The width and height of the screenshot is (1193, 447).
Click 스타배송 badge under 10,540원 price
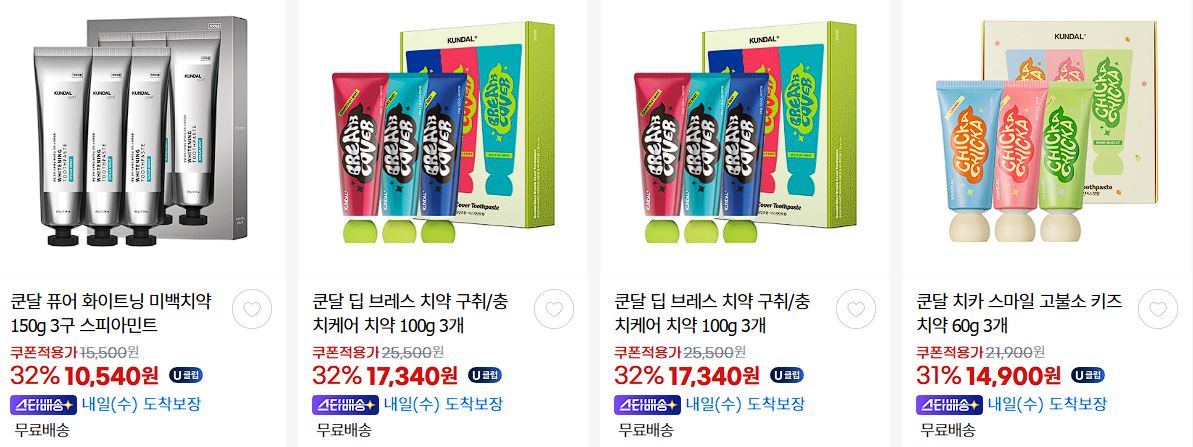click(x=43, y=404)
